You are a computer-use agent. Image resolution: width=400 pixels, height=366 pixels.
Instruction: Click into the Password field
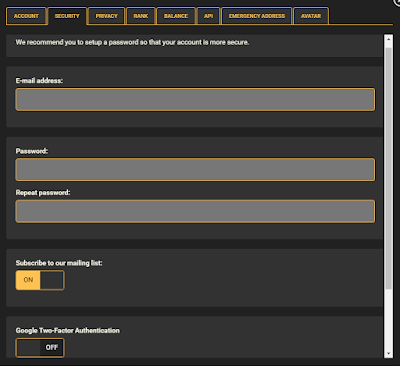click(x=195, y=170)
